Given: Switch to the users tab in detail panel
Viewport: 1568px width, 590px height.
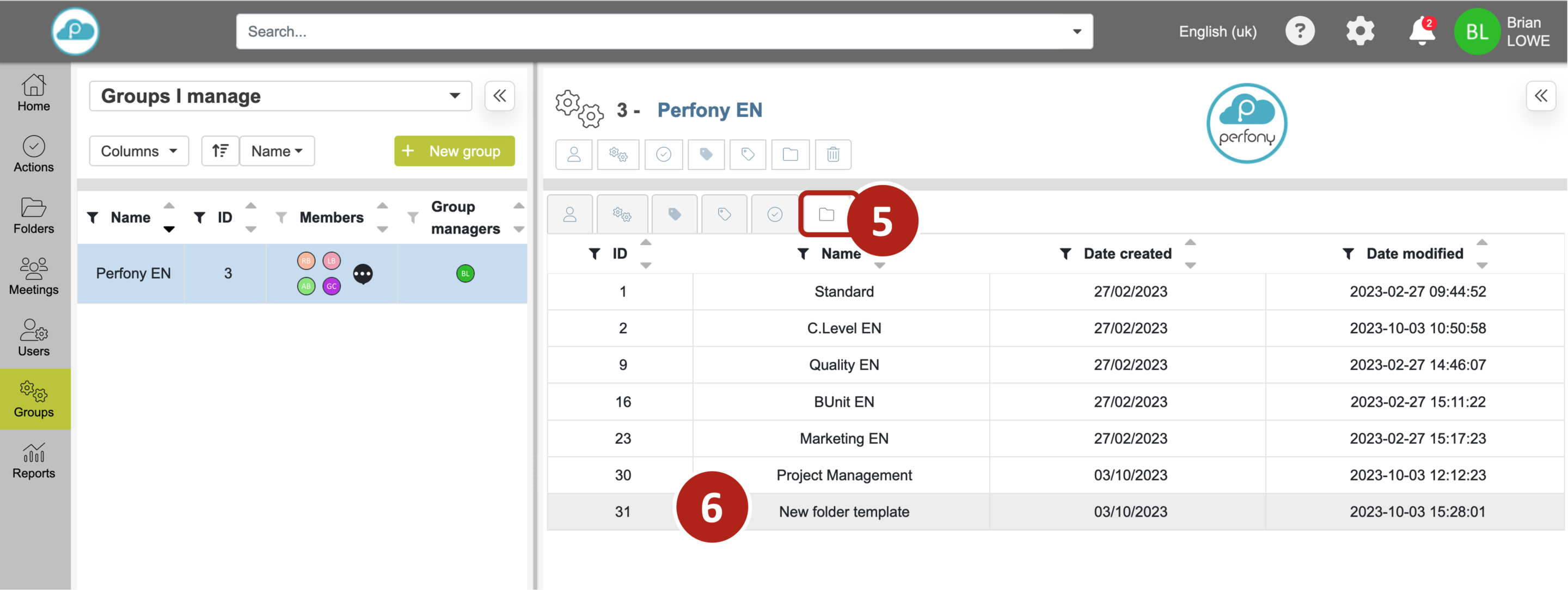Looking at the screenshot, I should 569,214.
